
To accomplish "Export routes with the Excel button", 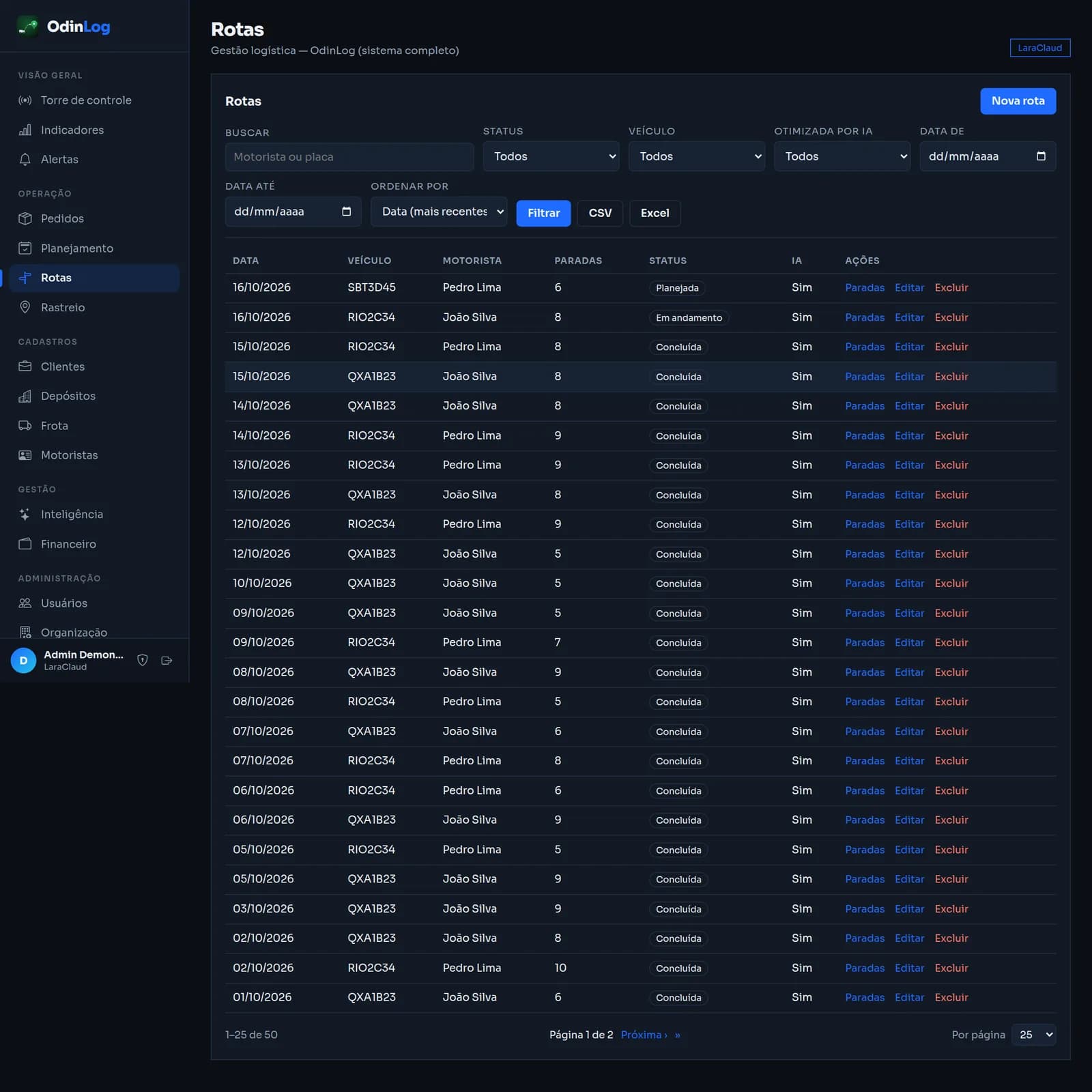I will tap(655, 213).
